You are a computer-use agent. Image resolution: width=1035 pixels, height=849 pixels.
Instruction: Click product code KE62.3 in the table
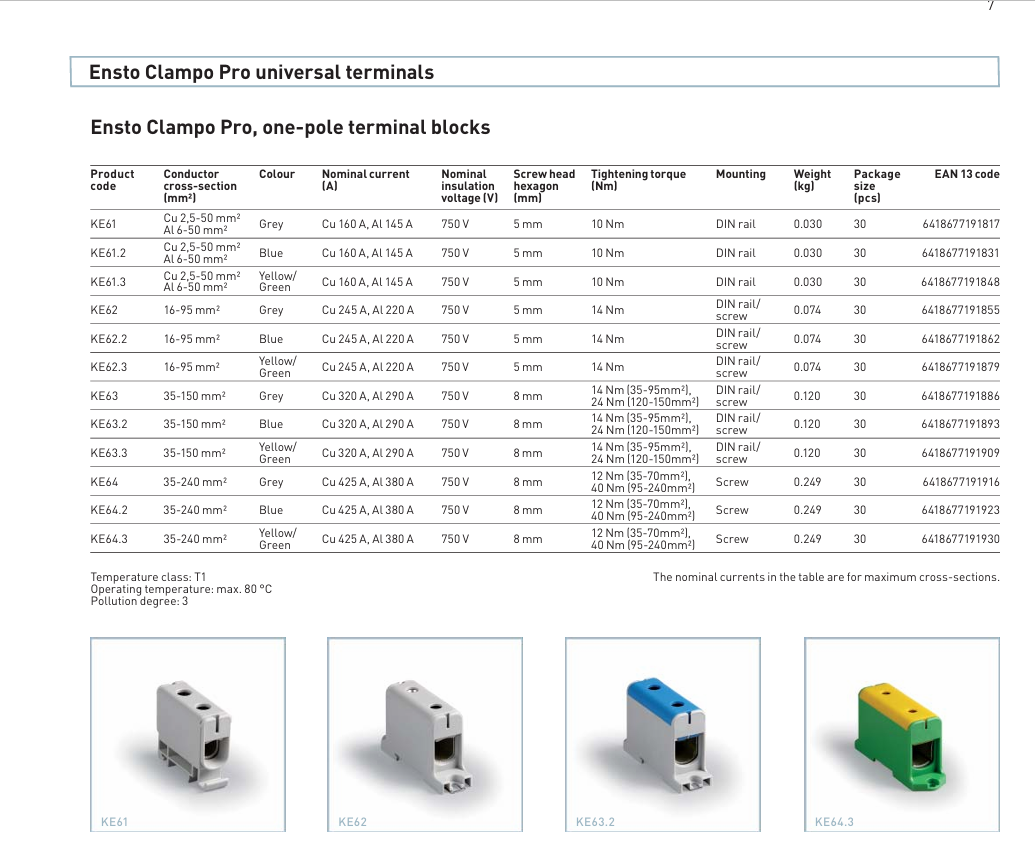tap(108, 367)
